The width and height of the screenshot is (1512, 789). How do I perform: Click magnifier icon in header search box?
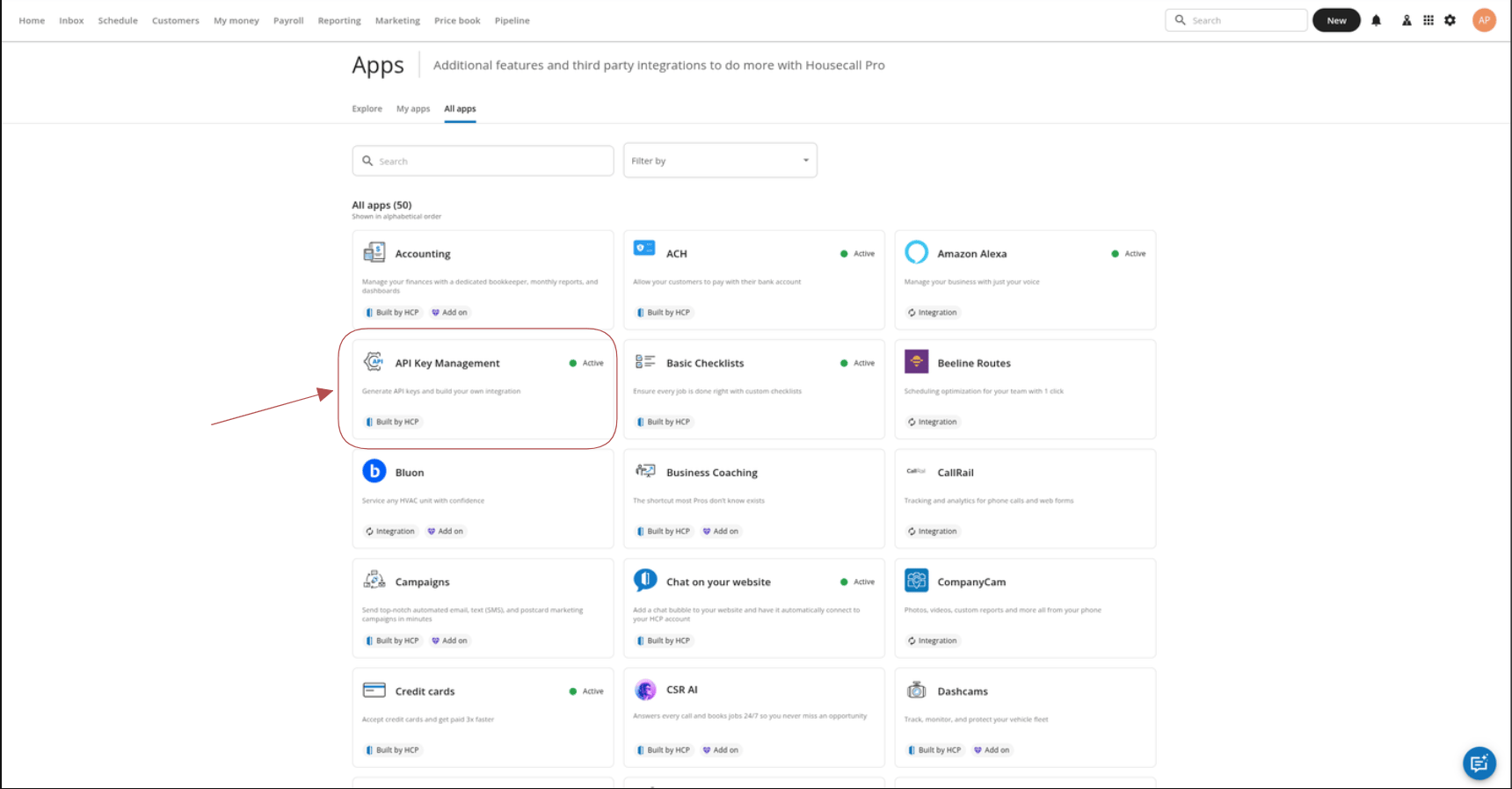tap(1181, 20)
